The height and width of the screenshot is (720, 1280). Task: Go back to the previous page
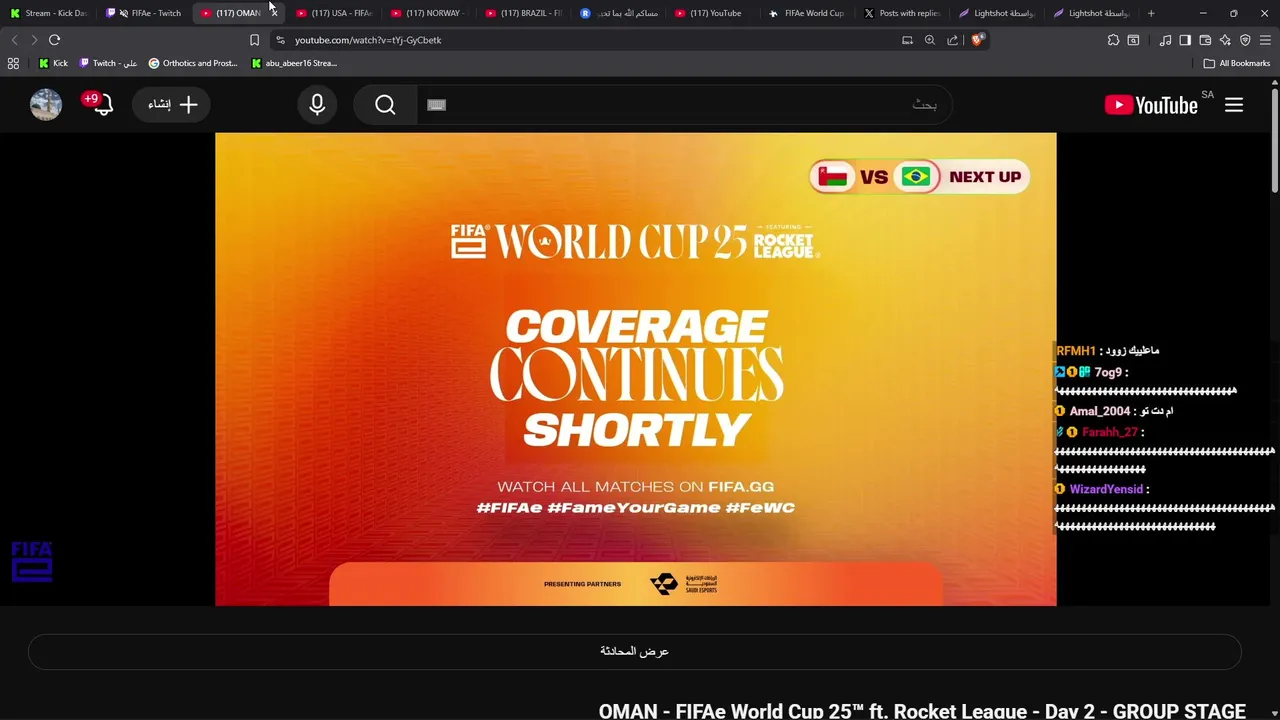(14, 40)
